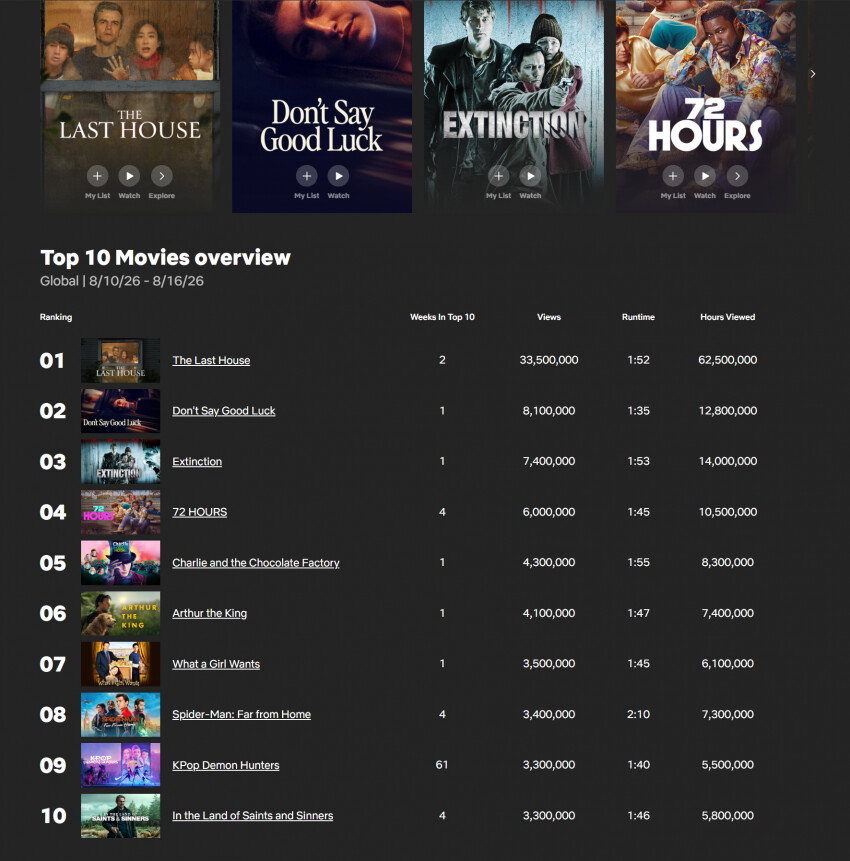Open In the Land of Saints and Sinners link
This screenshot has height=861, width=850.
click(x=252, y=815)
